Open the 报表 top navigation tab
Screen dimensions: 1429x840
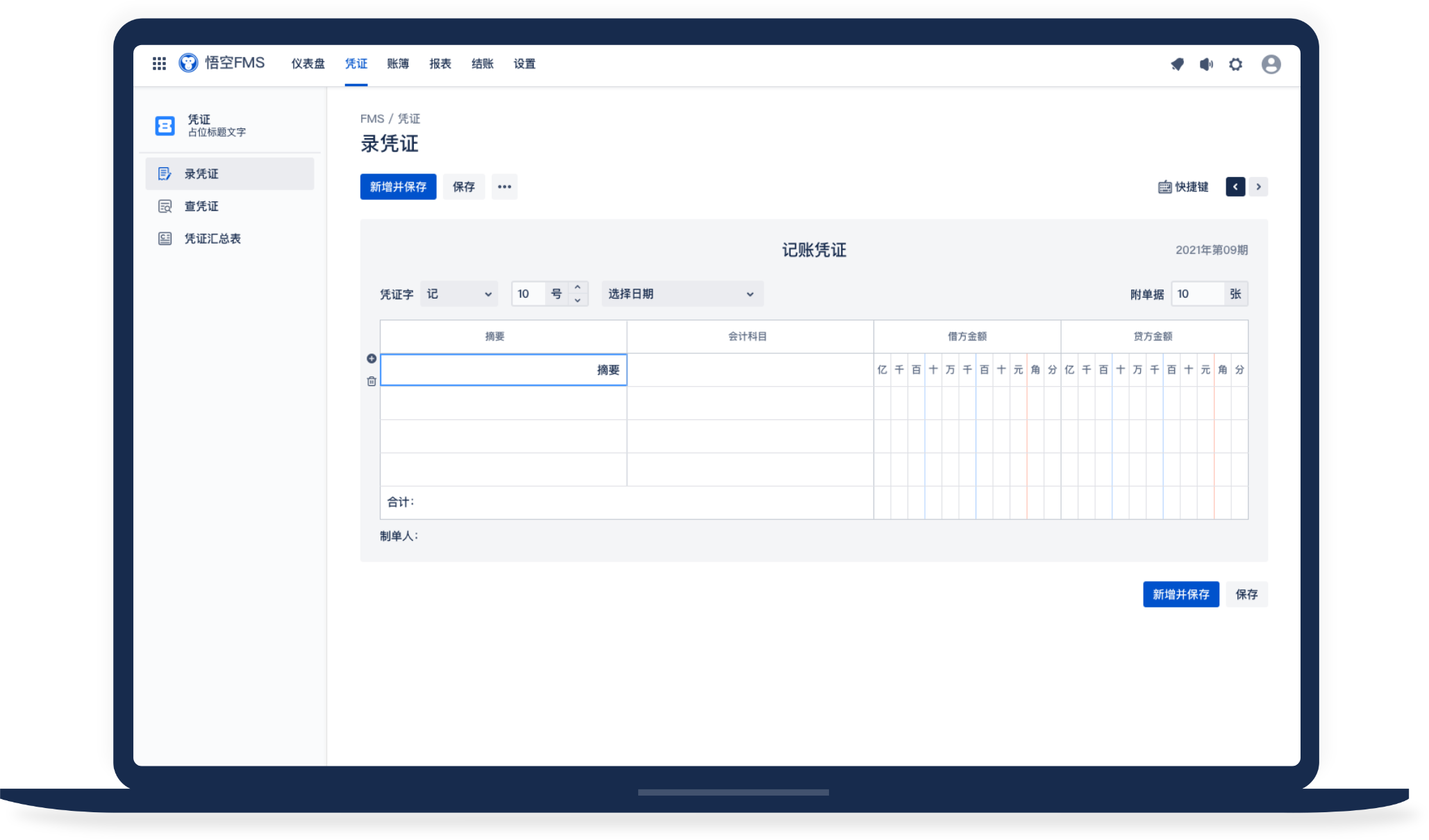[x=440, y=64]
